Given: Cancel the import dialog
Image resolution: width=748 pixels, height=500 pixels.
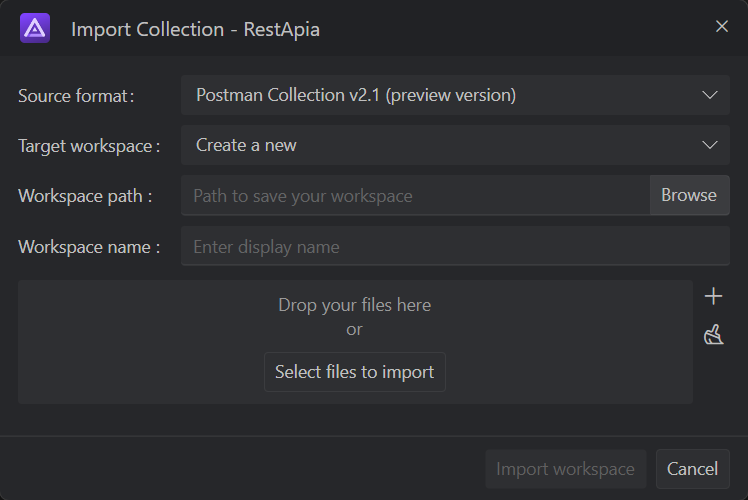Looking at the screenshot, I should (692, 469).
